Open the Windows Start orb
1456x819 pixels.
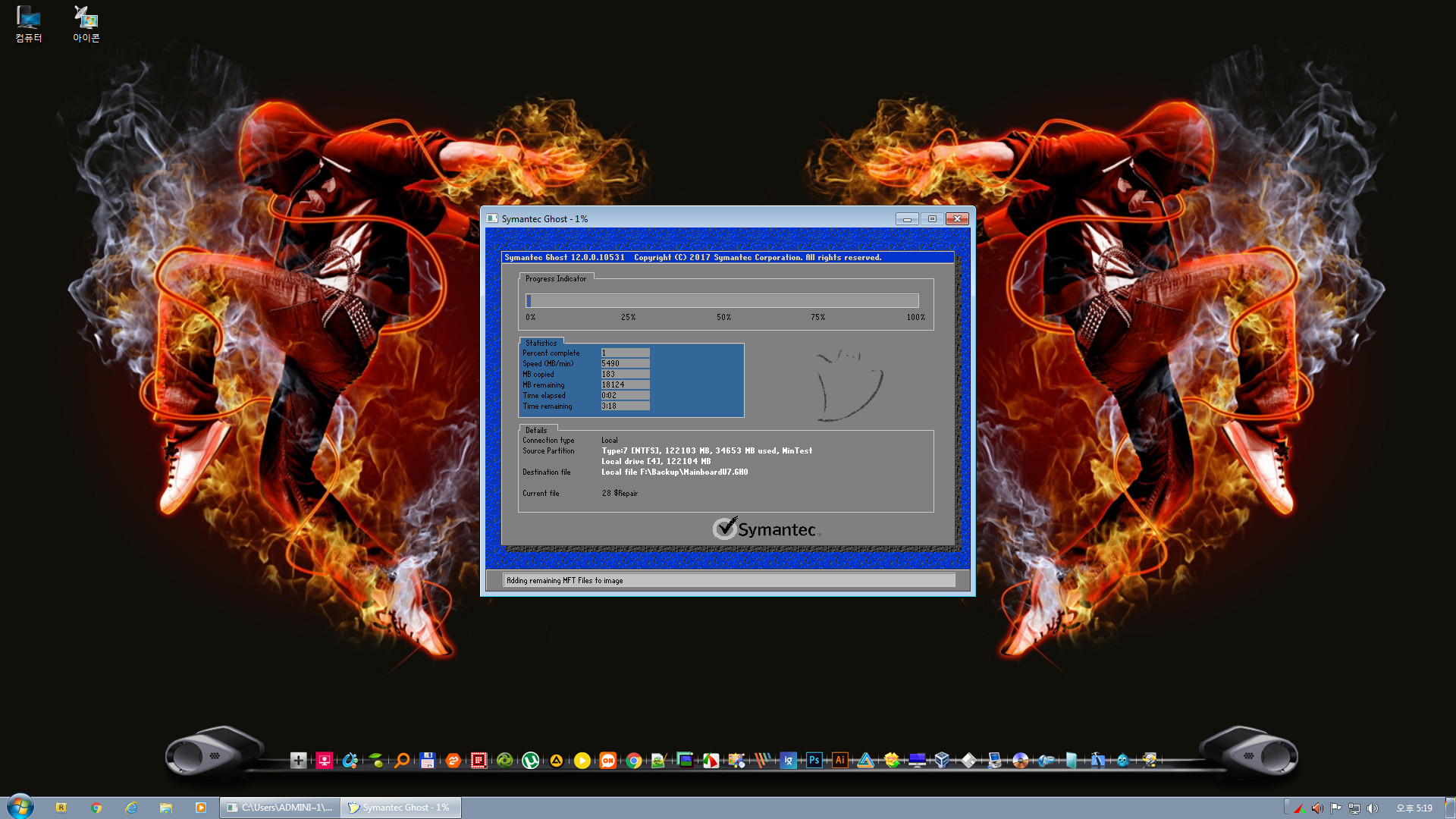click(x=20, y=807)
